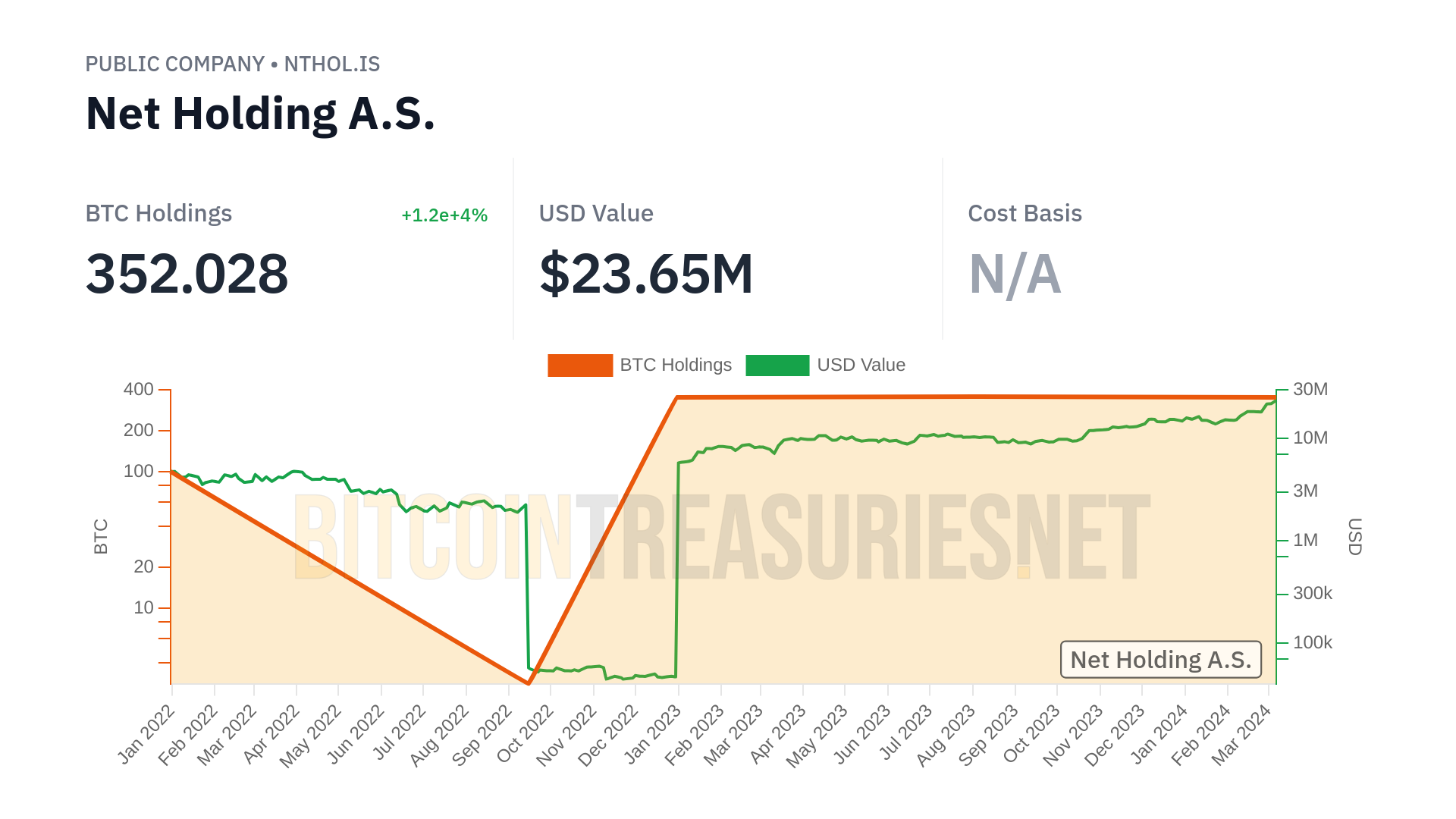The width and height of the screenshot is (1456, 819).
Task: Click the BITCOINTREASURIES.NET watermark
Action: coord(720,537)
